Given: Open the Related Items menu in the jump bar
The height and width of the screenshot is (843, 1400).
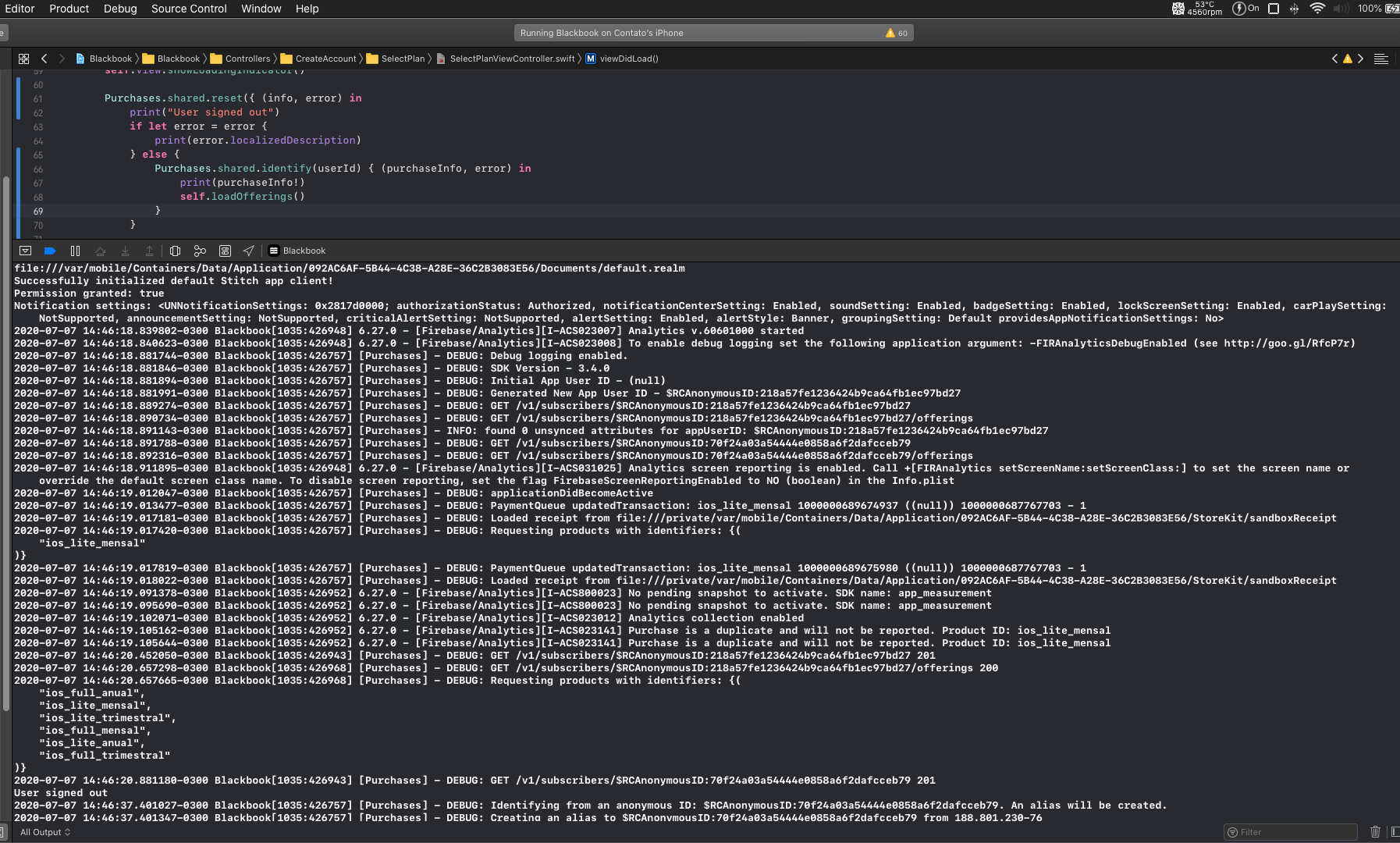Looking at the screenshot, I should coord(24,59).
